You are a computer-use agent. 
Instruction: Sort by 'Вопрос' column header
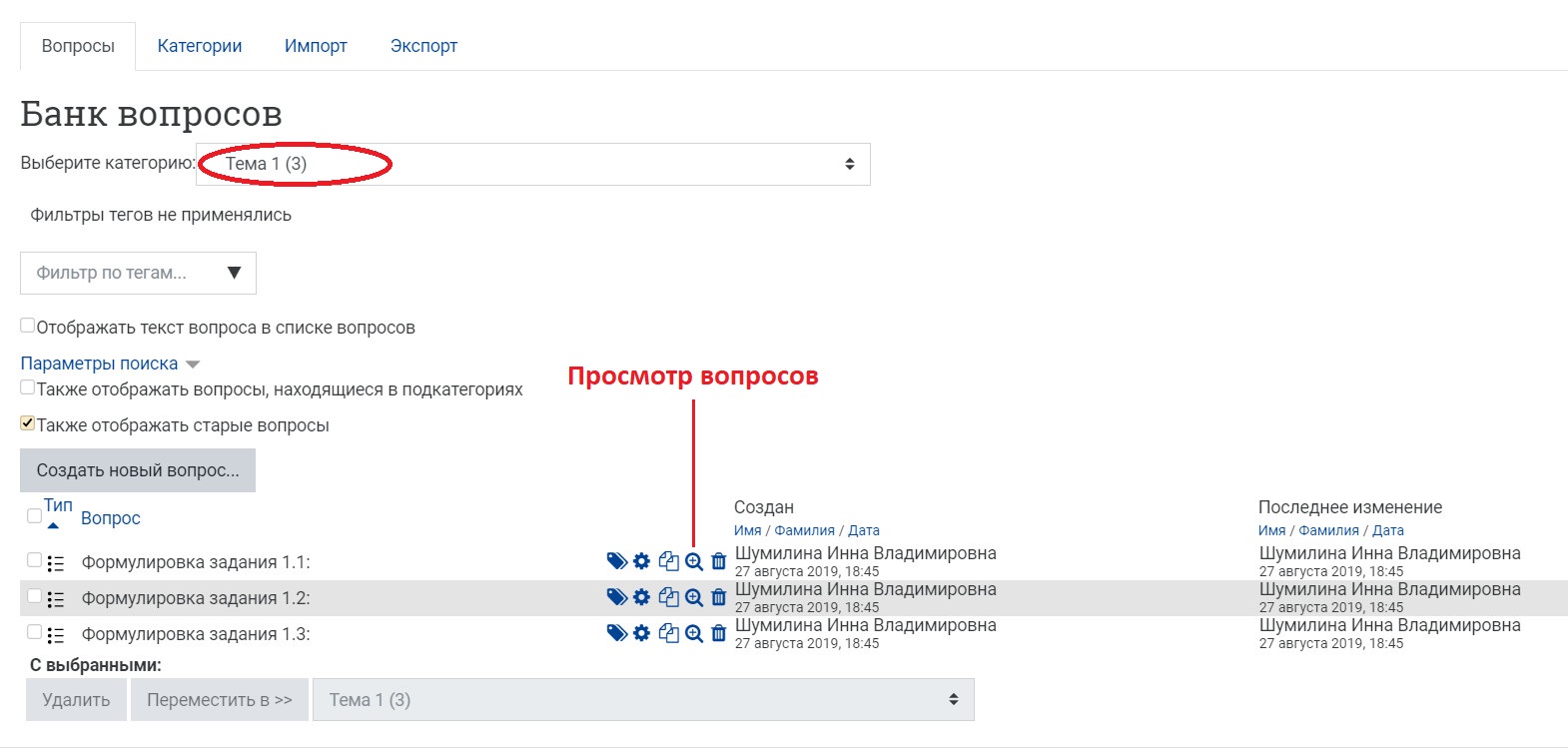[111, 518]
